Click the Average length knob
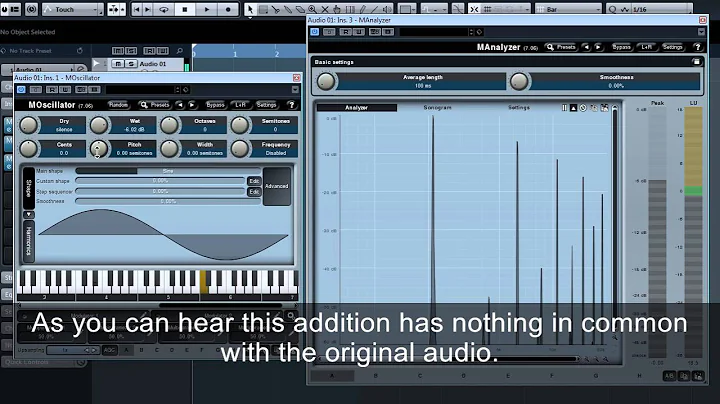This screenshot has width=720, height=404. 326,81
